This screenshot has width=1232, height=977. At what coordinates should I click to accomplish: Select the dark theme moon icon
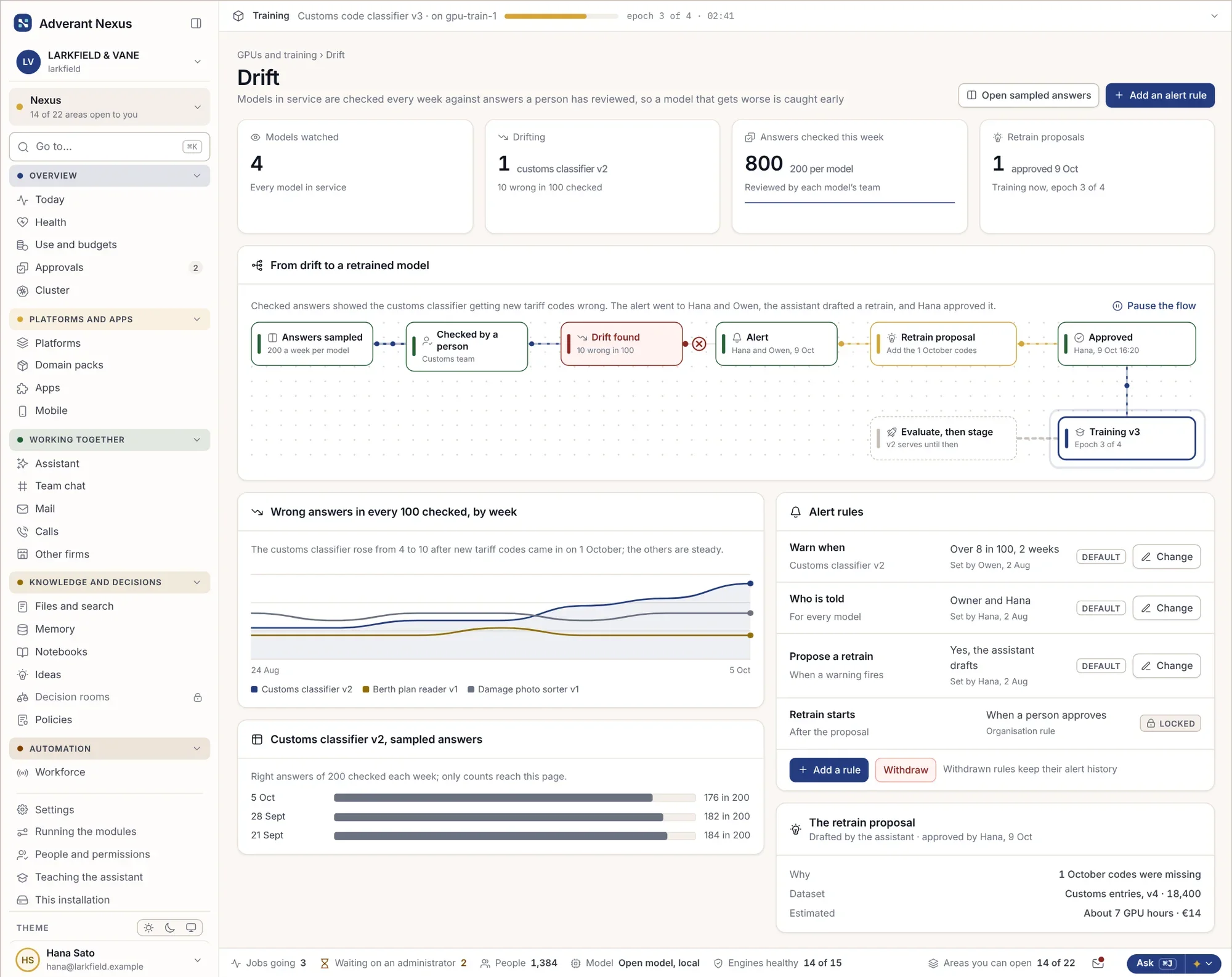170,928
